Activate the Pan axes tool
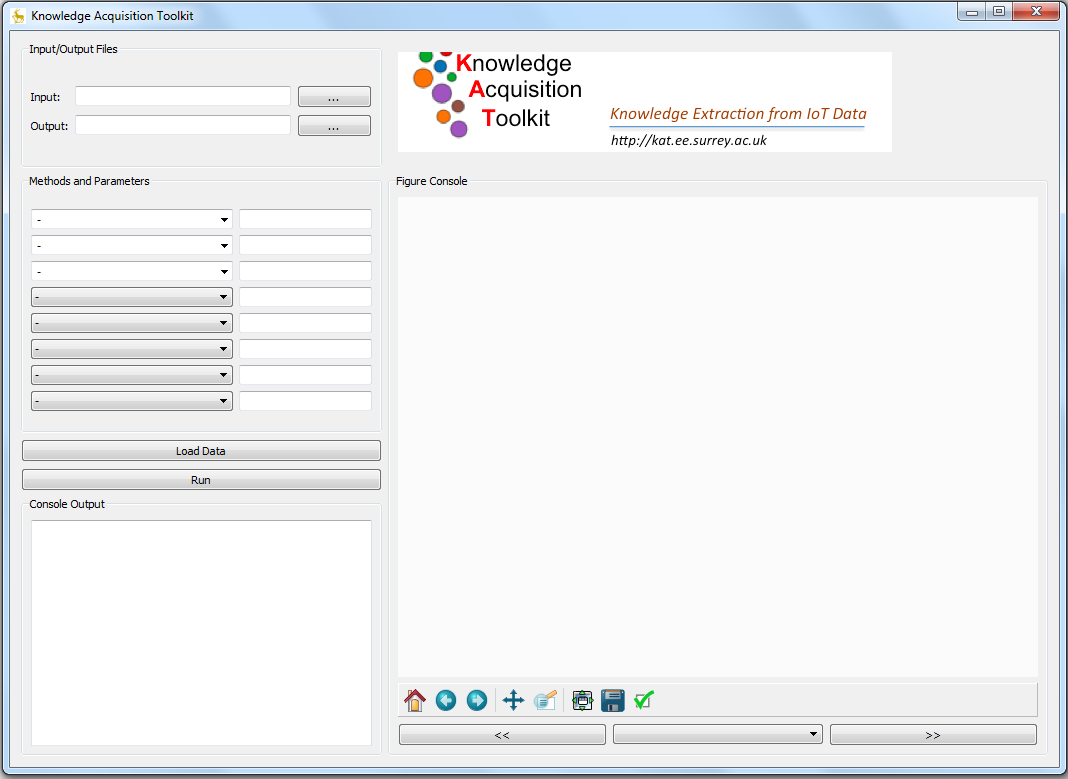Screen dimensions: 1068x779 tap(513, 700)
